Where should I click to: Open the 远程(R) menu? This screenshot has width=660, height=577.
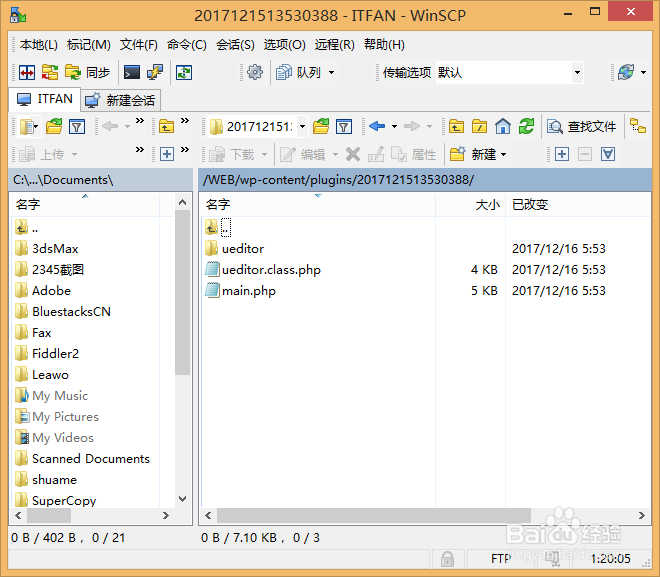click(x=335, y=45)
